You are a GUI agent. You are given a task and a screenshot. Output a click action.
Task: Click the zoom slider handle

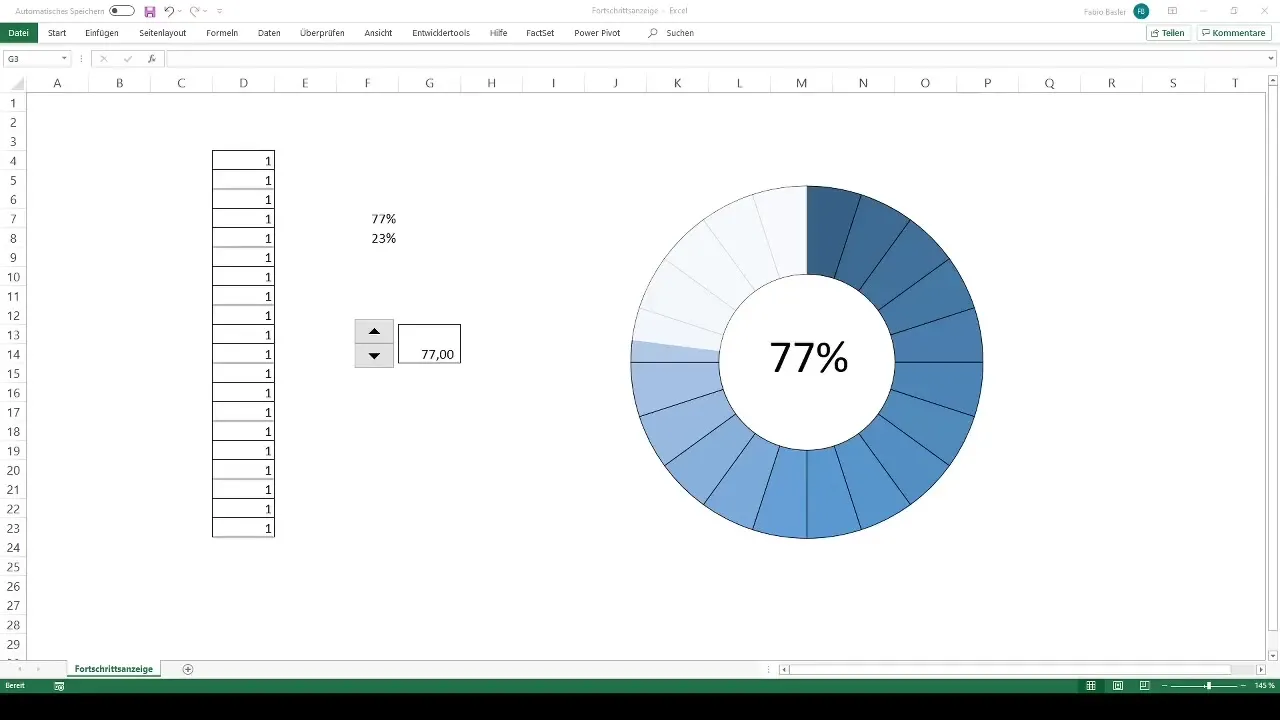click(x=1209, y=686)
